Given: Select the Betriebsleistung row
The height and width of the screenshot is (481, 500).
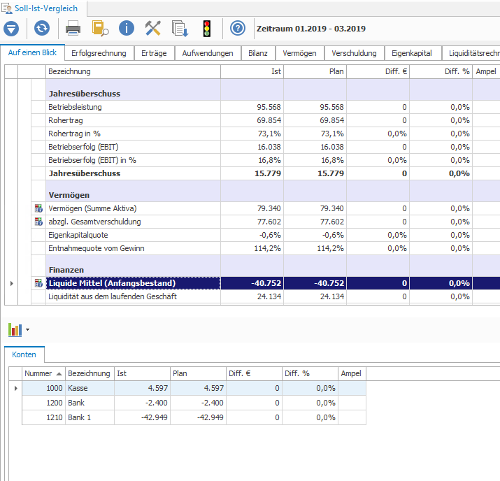Looking at the screenshot, I should coord(266,107).
